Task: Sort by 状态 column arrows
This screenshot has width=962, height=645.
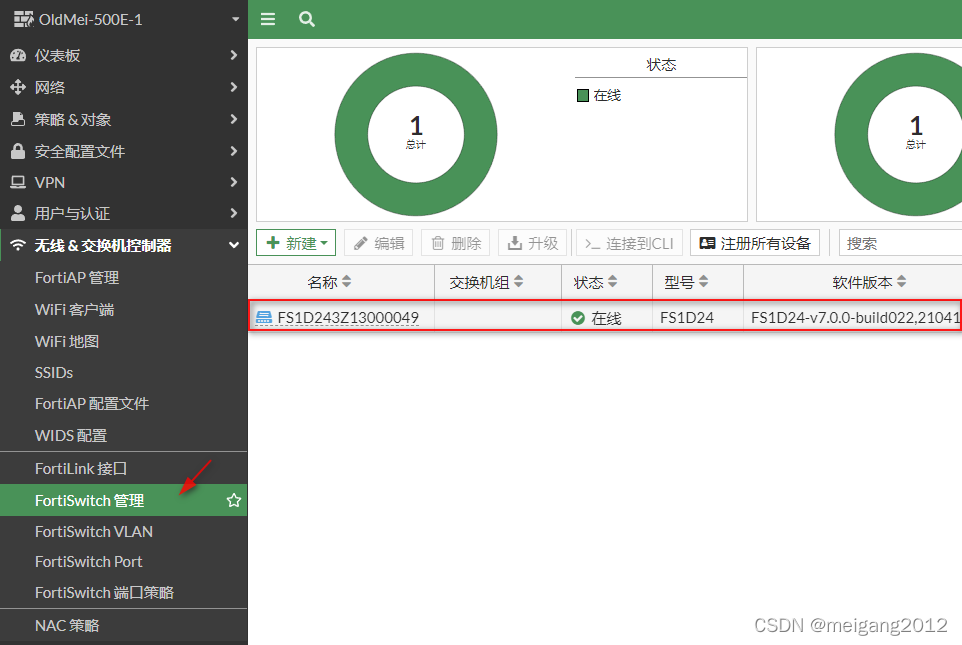Action: tap(612, 282)
